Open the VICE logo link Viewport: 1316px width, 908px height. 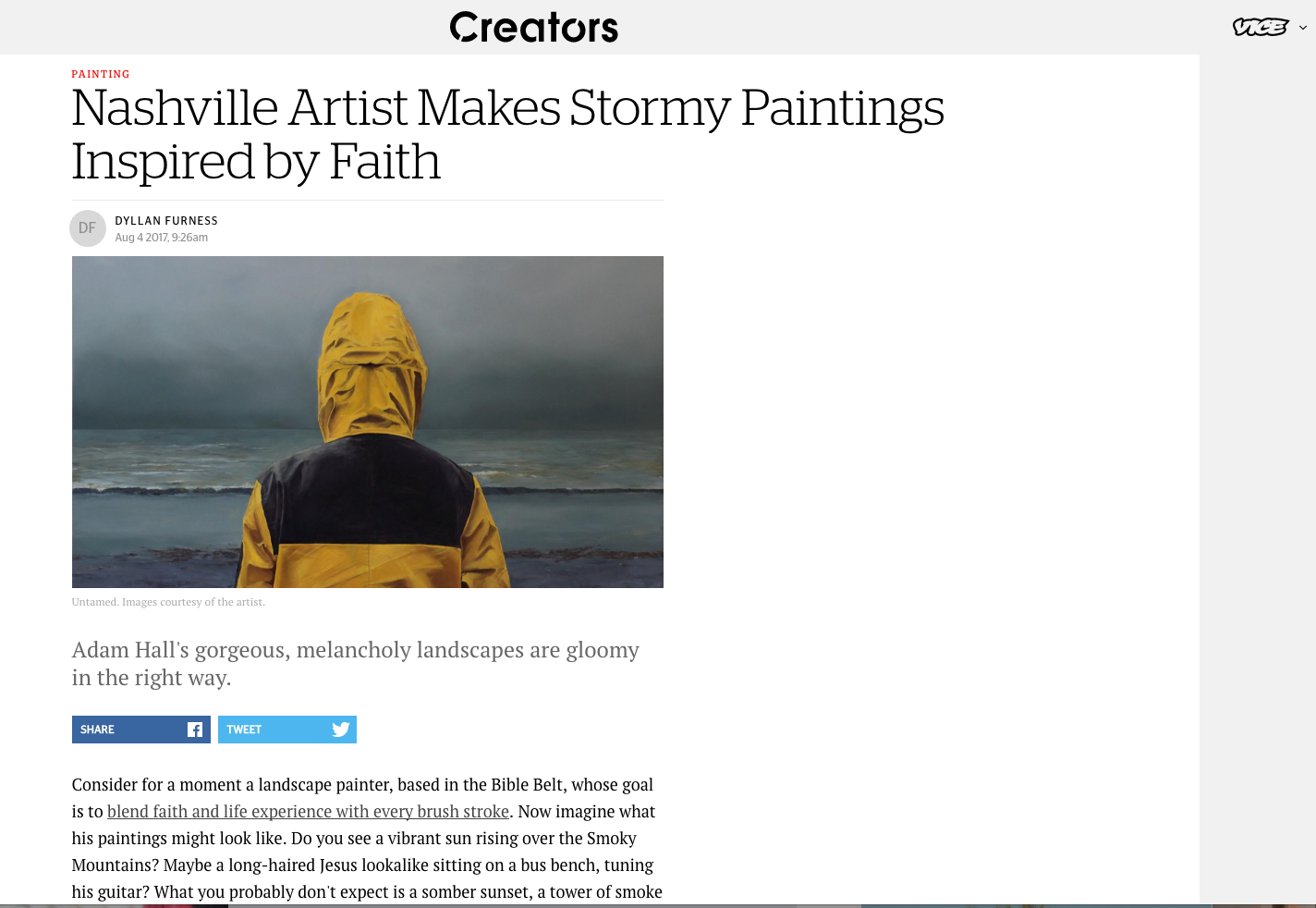[1260, 28]
